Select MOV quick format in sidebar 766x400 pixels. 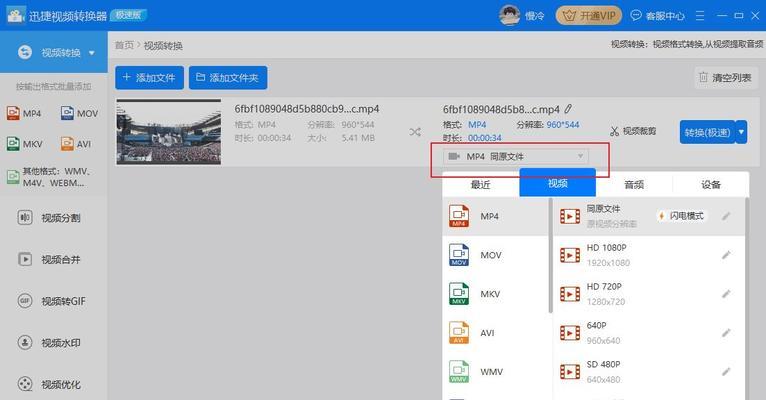(x=80, y=113)
